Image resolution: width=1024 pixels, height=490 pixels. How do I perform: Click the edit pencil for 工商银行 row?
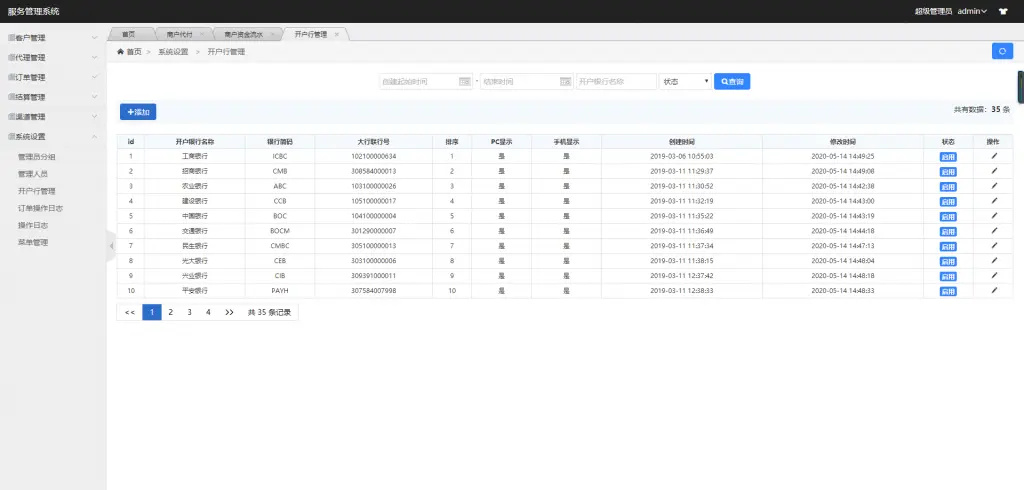[x=994, y=156]
